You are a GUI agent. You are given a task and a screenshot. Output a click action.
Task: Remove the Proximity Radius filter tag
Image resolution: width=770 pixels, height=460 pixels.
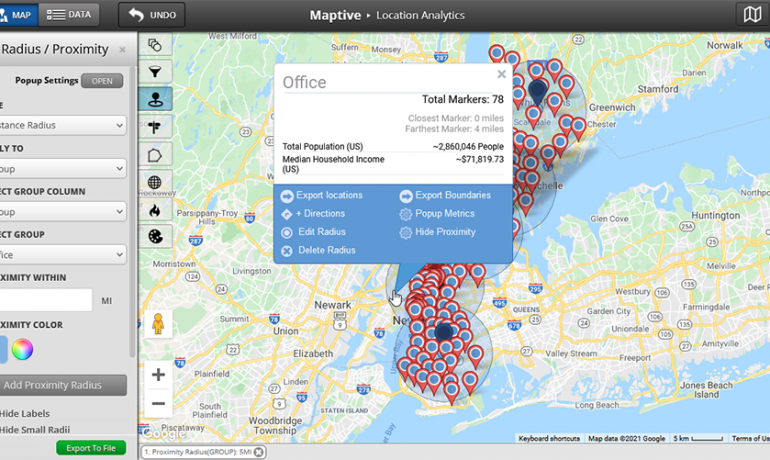click(x=259, y=452)
